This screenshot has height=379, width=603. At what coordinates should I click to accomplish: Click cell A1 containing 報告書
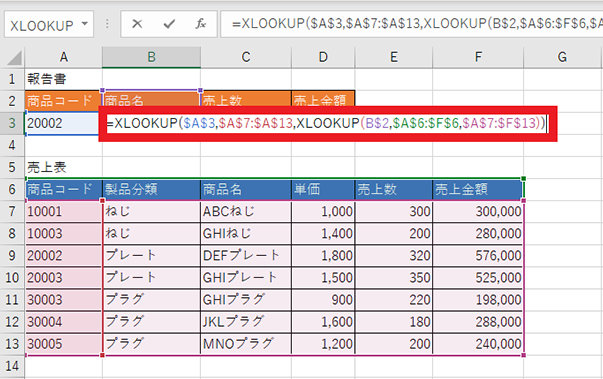coord(63,79)
